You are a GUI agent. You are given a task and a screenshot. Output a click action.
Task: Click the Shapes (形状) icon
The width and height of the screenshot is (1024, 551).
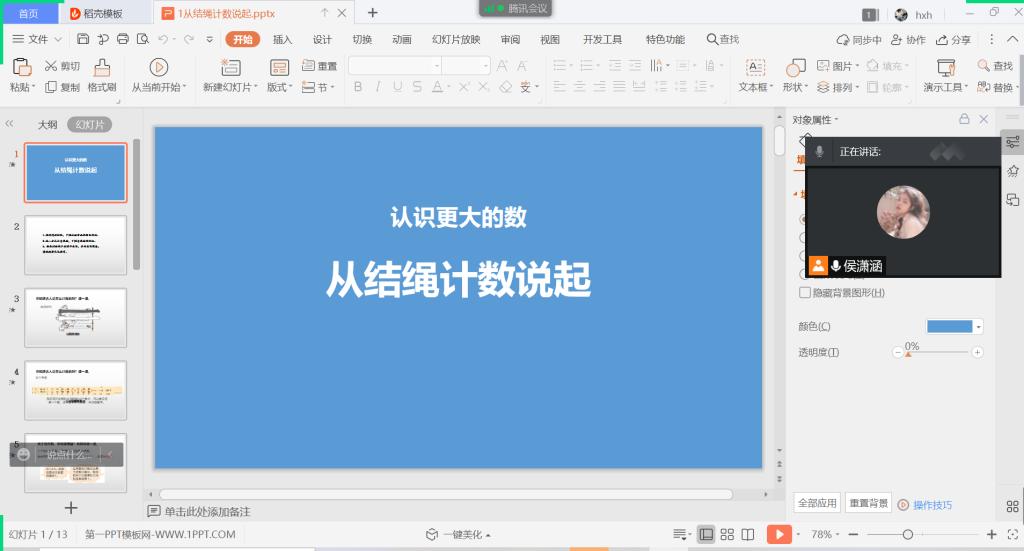click(796, 68)
